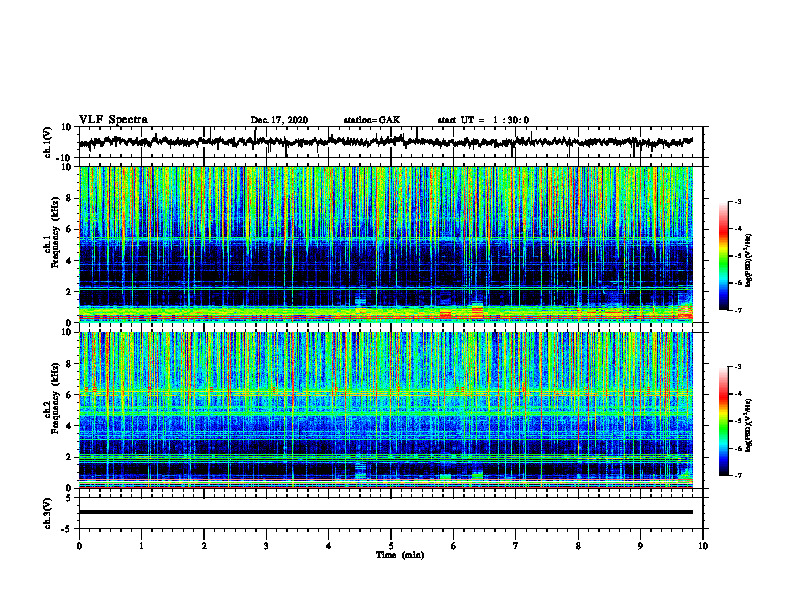Click time axis tick label "0"
792x612 pixels.
tap(79, 546)
